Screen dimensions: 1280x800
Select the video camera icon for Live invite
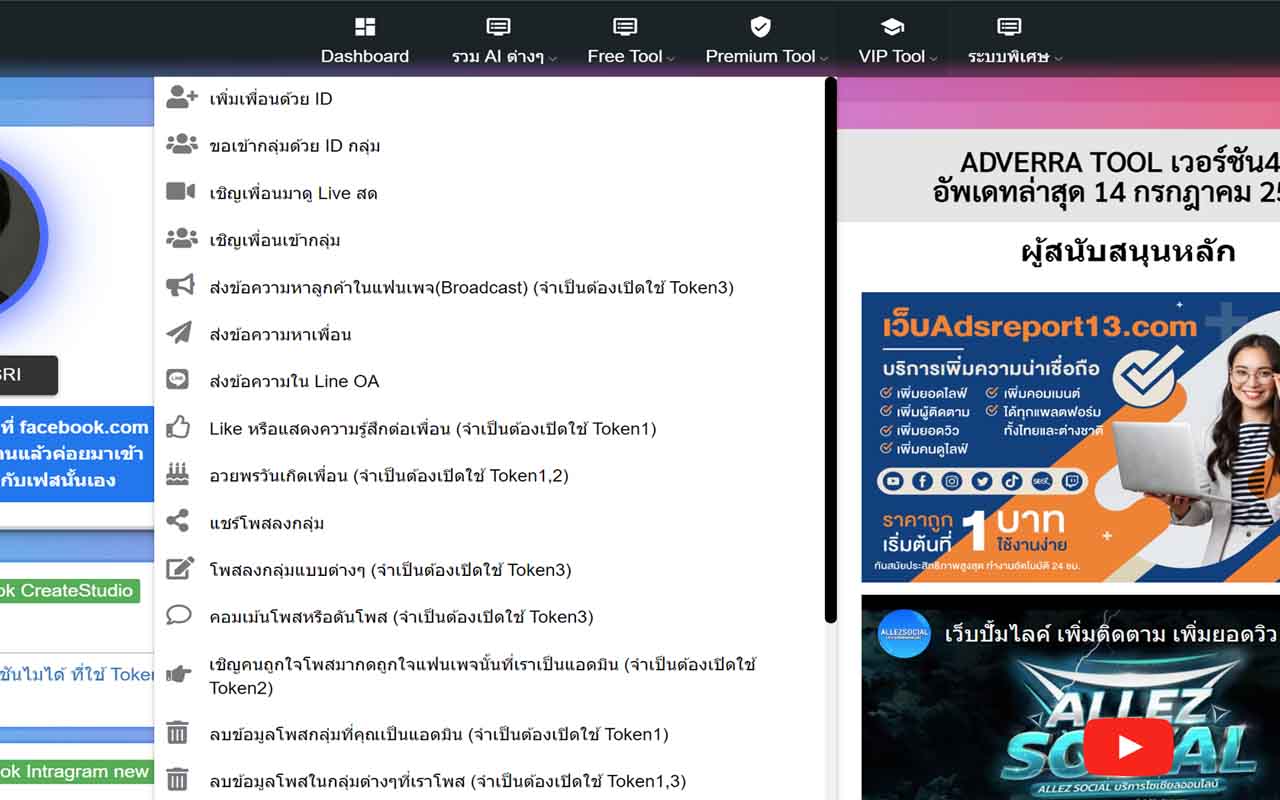click(179, 192)
